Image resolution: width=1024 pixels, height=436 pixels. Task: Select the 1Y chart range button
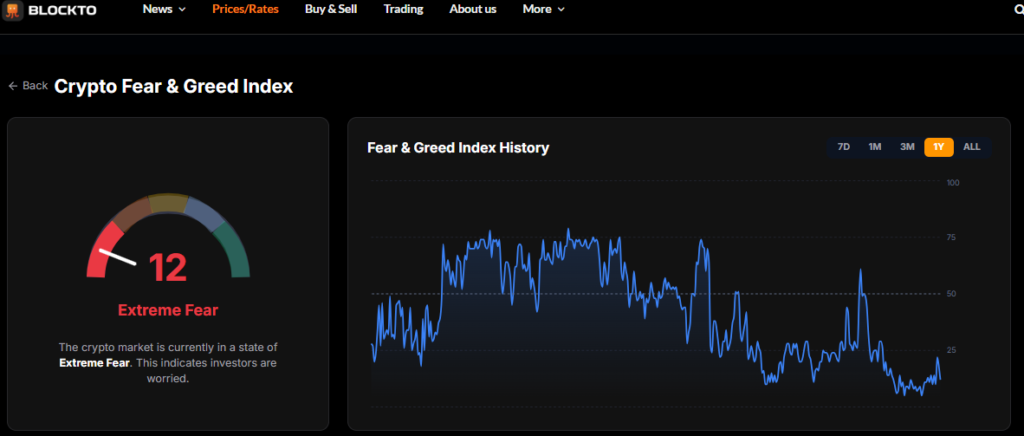[x=938, y=147]
